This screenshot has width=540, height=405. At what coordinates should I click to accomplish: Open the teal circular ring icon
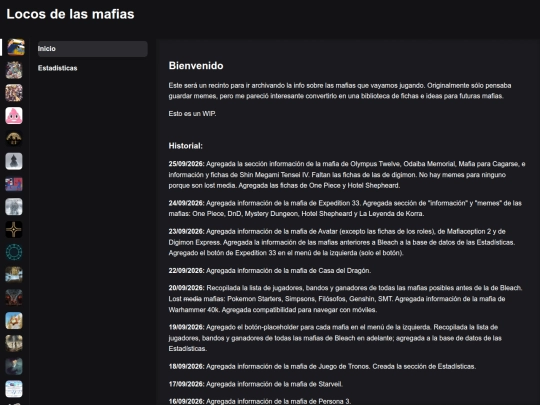pyautogui.click(x=14, y=252)
